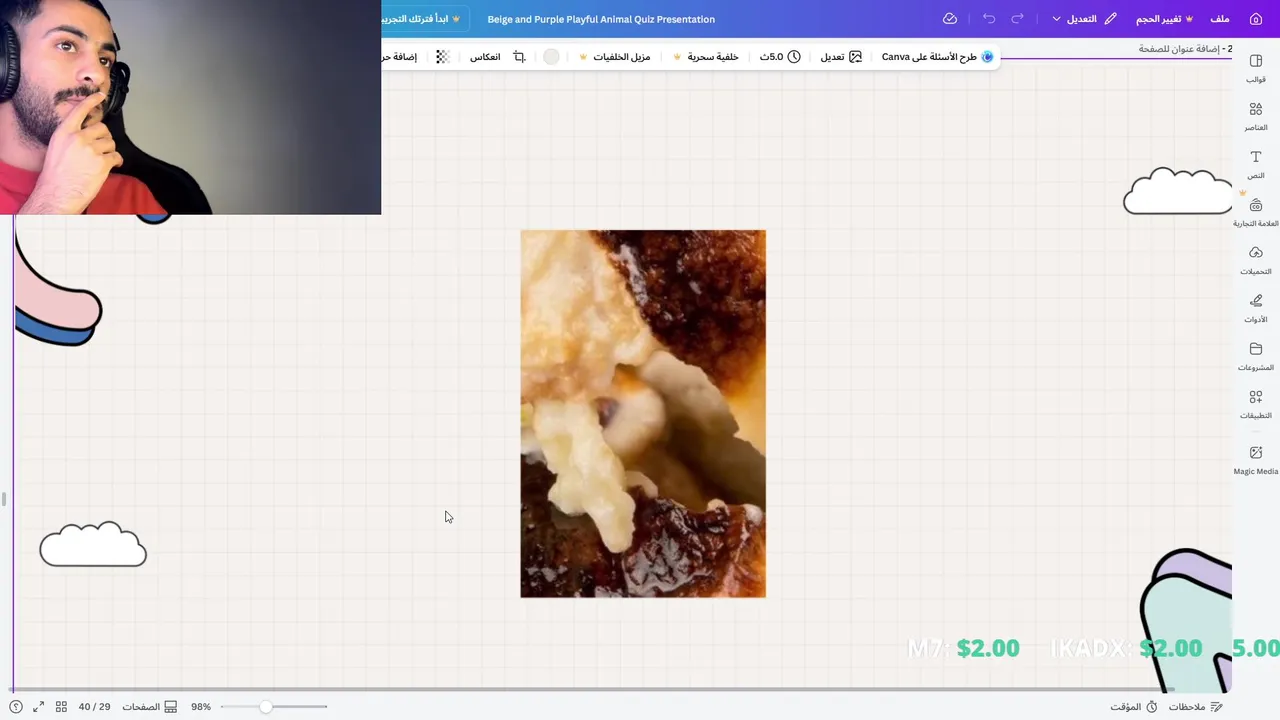Open the Timer (المؤقت) in bottom bar
Viewport: 1280px width, 720px height.
click(x=1133, y=707)
